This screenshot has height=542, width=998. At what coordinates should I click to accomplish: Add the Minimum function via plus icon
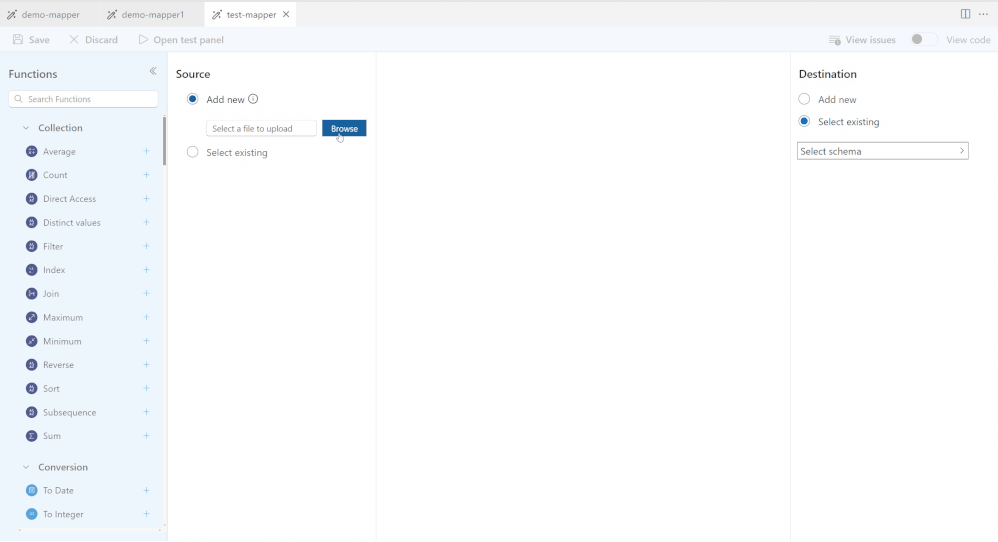pyautogui.click(x=146, y=341)
